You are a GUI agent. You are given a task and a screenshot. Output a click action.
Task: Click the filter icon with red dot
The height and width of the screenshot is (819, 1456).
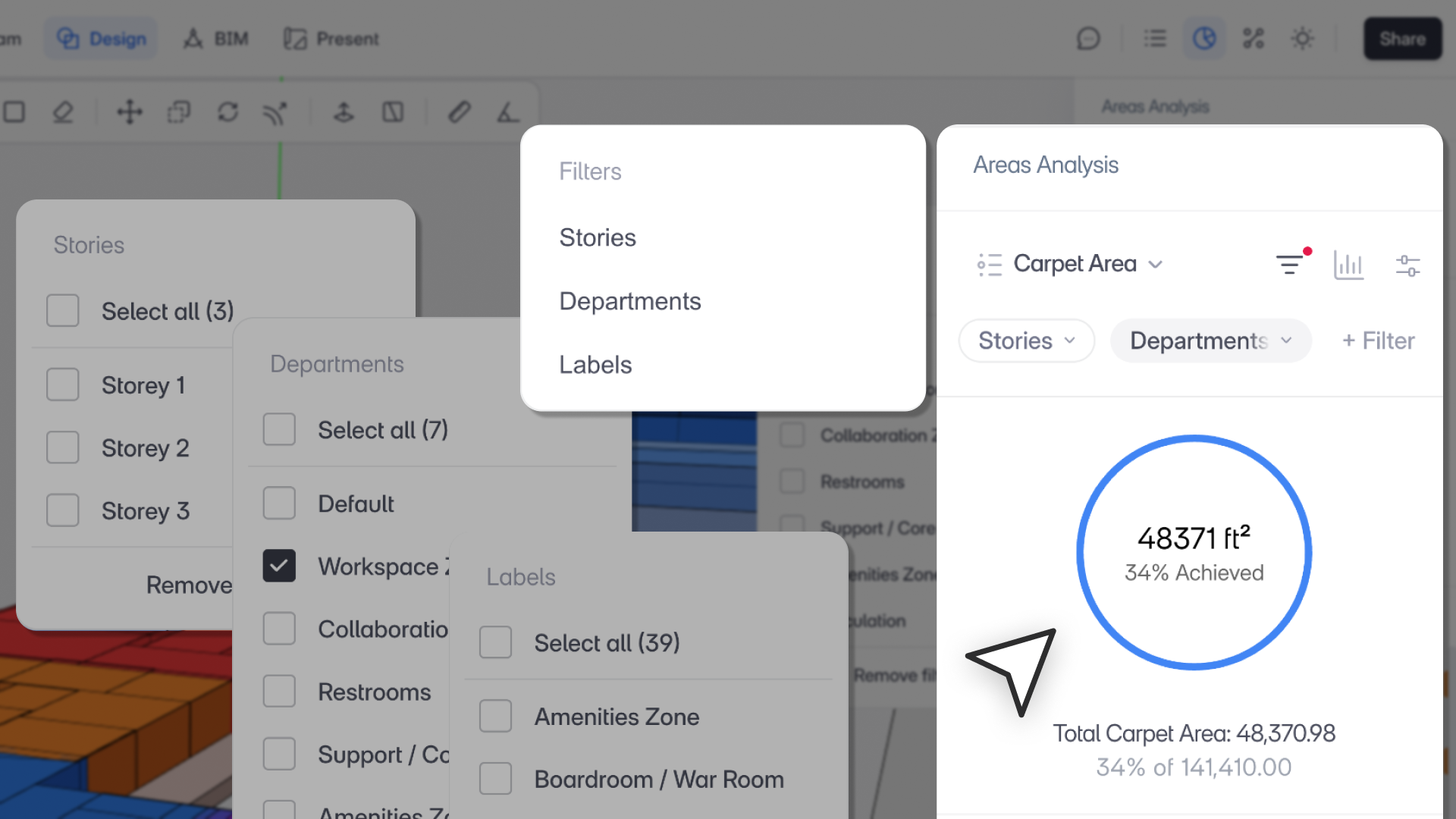(1290, 264)
